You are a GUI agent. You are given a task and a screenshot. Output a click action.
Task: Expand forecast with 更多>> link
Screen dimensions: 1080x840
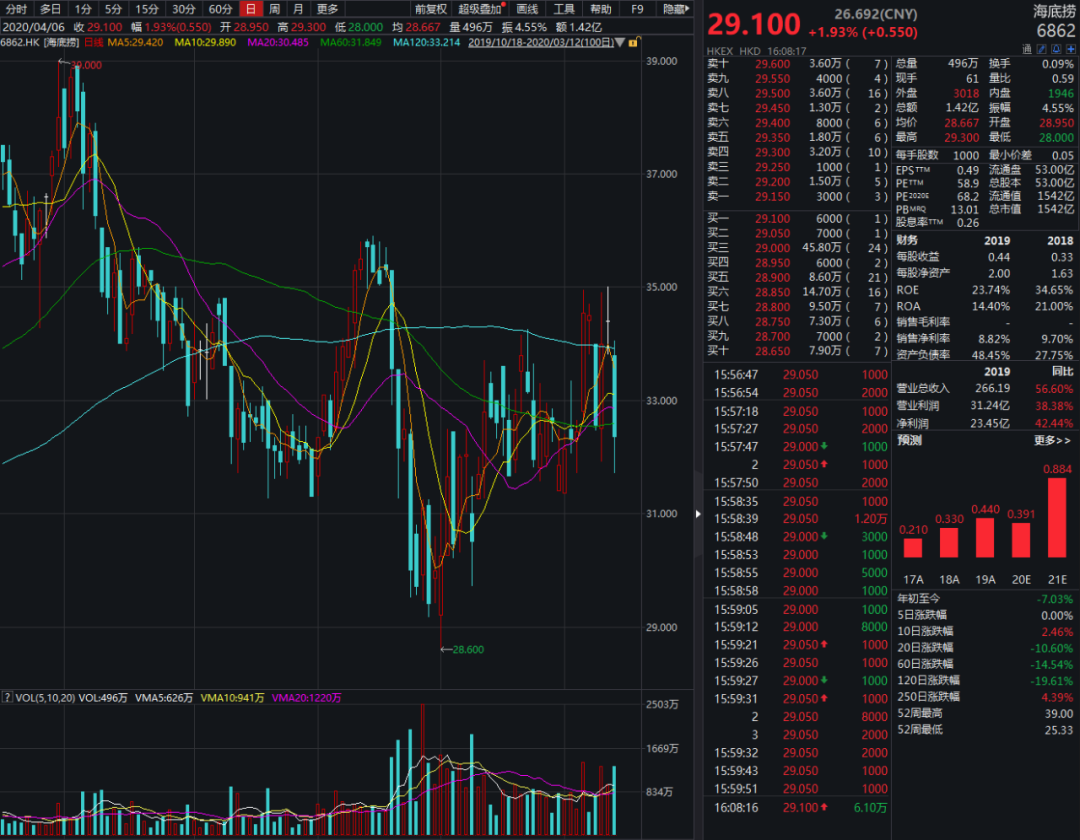1053,440
